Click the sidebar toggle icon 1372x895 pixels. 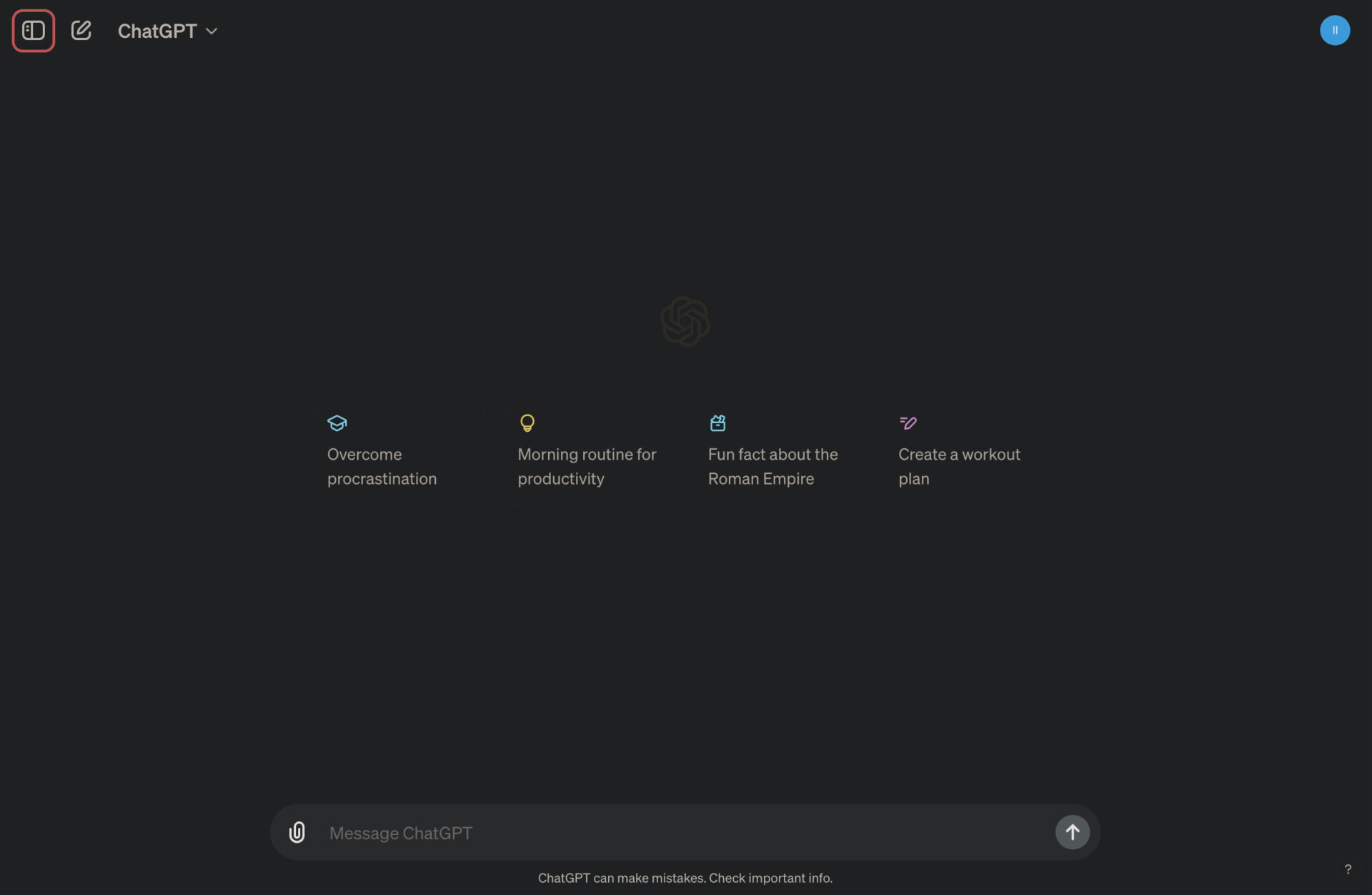pos(33,29)
